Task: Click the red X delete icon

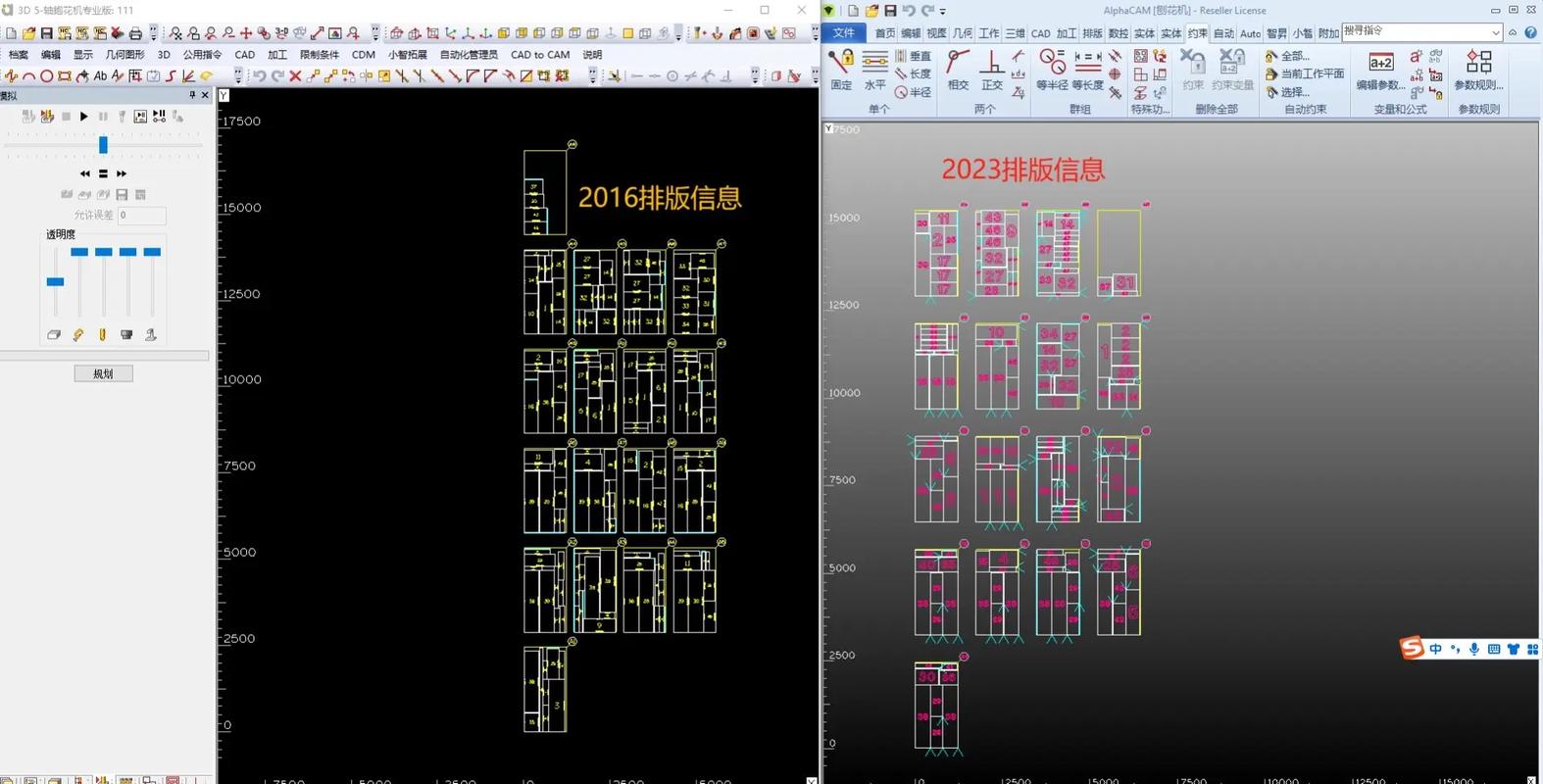Action: (295, 75)
